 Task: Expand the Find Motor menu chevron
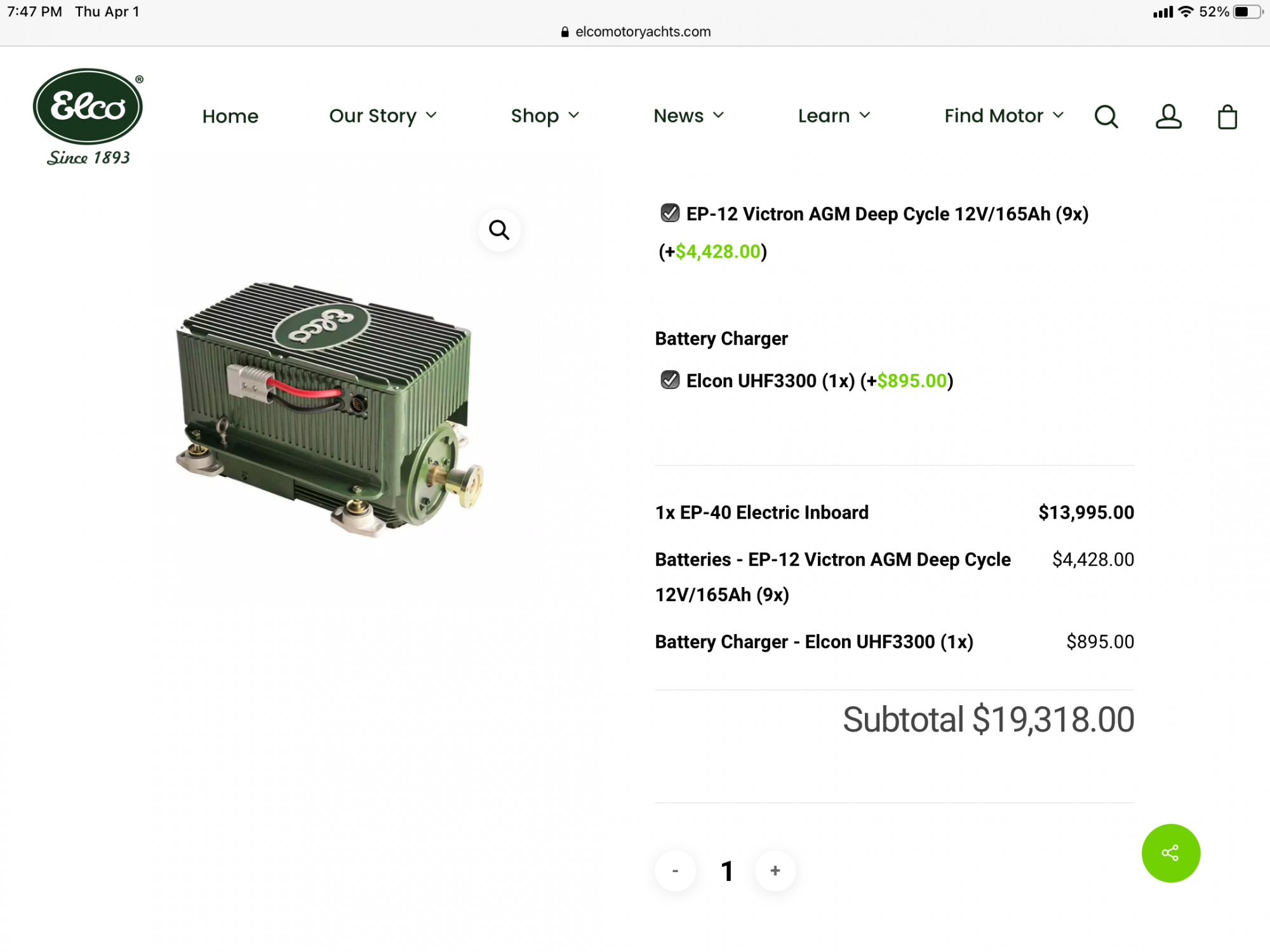click(x=1058, y=116)
